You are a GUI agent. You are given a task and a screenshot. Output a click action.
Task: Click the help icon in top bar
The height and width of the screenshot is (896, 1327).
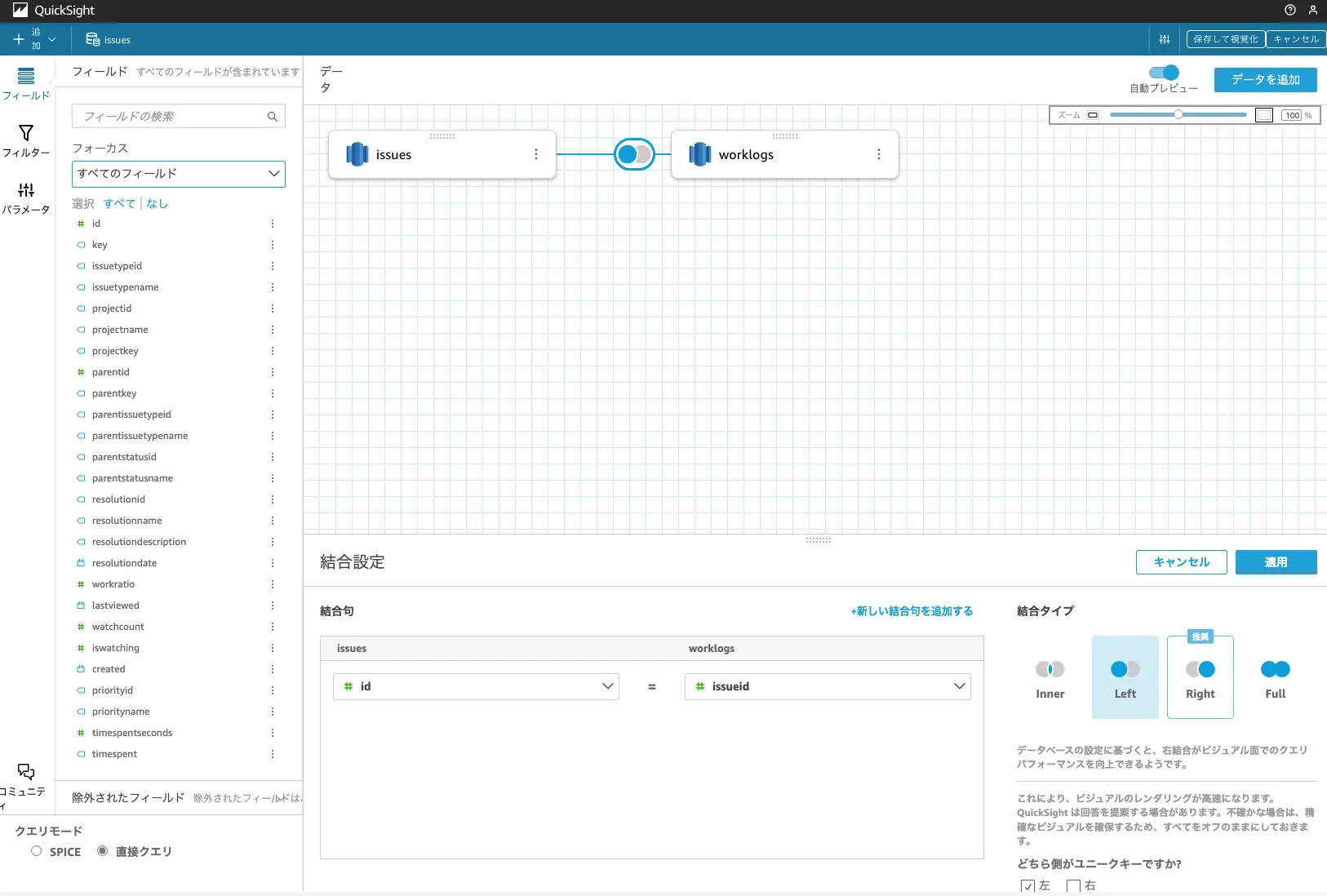coord(1290,11)
